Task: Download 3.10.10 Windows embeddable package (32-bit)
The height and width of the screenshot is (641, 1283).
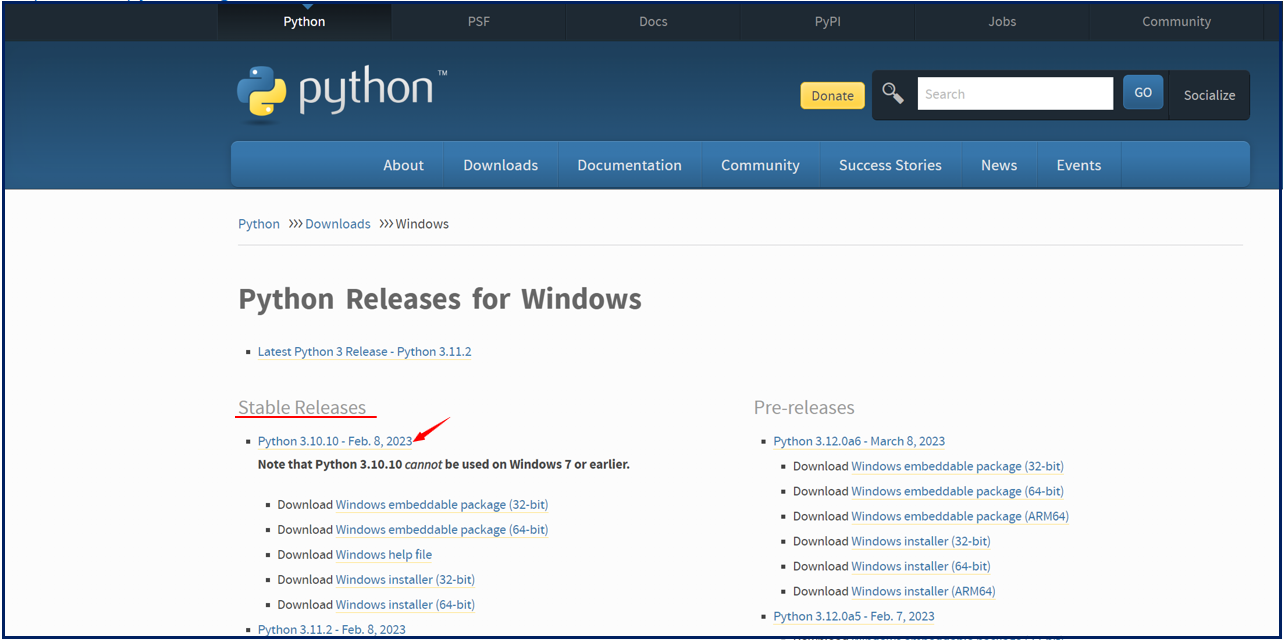Action: pyautogui.click(x=442, y=505)
